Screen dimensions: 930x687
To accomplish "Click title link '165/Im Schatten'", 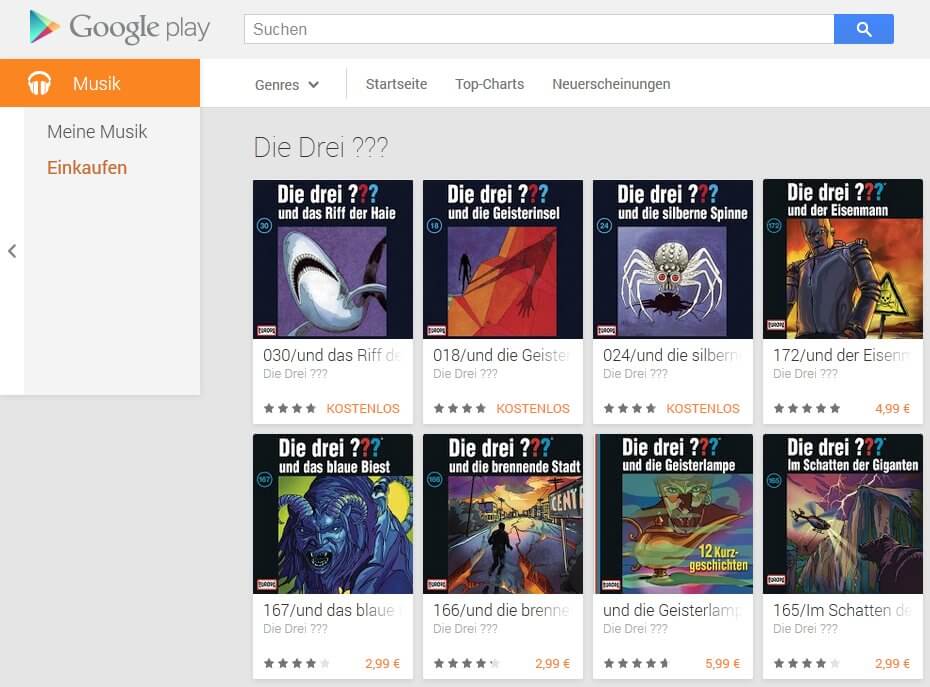I will pyautogui.click(x=842, y=610).
